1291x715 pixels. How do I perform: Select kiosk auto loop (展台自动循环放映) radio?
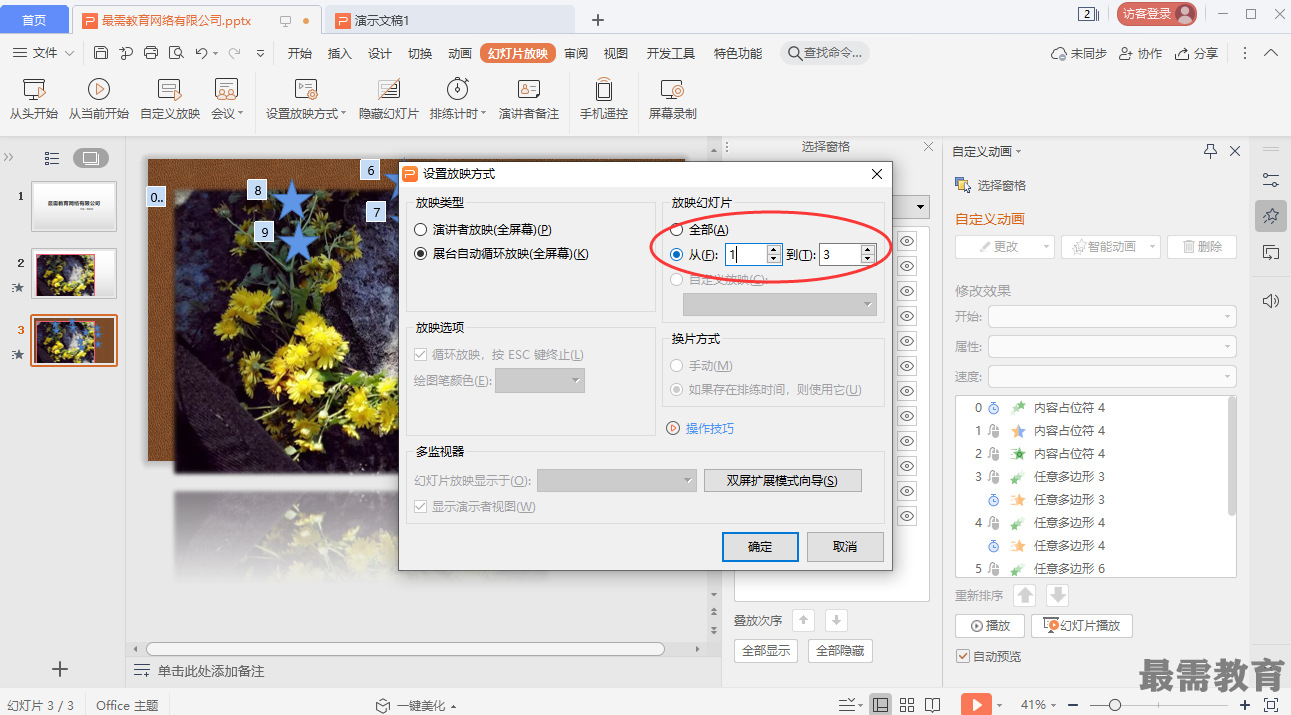(421, 254)
